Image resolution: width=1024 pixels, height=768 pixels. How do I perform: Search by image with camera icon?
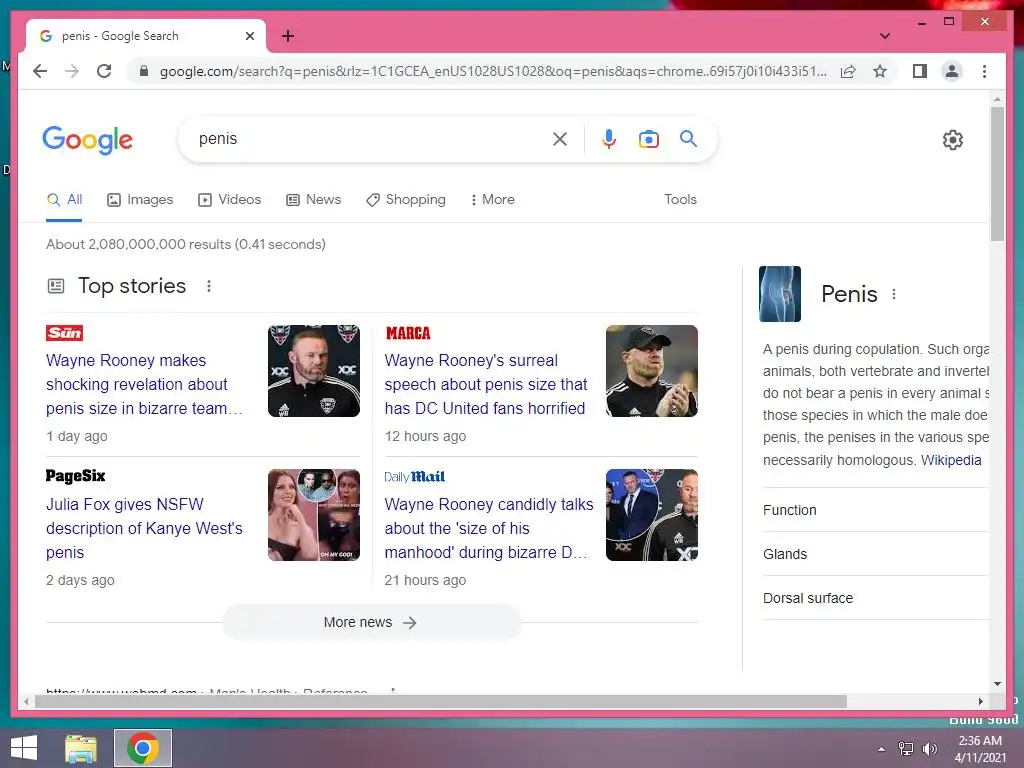point(648,139)
